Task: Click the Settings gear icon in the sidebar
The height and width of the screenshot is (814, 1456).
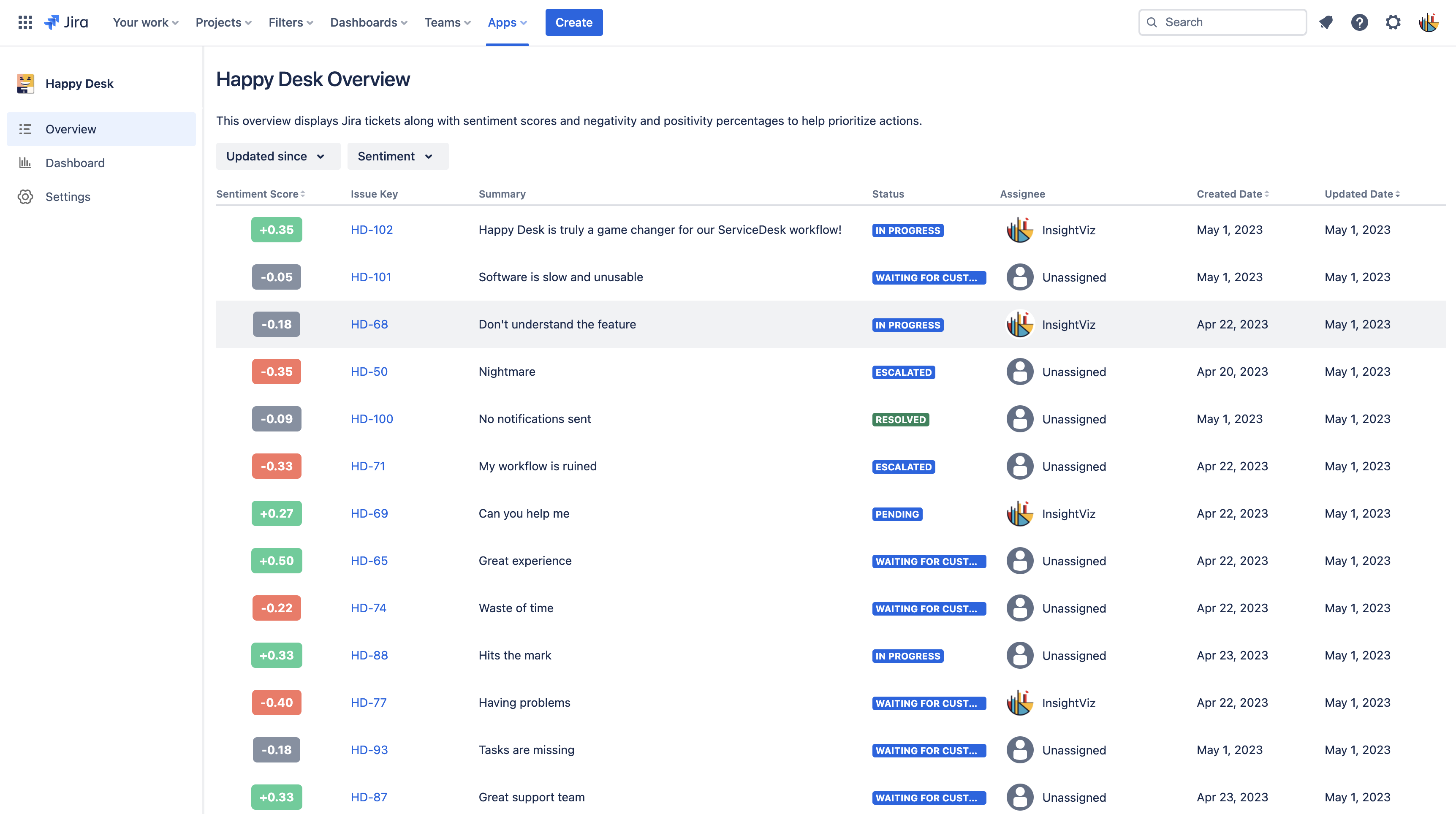Action: pyautogui.click(x=25, y=197)
